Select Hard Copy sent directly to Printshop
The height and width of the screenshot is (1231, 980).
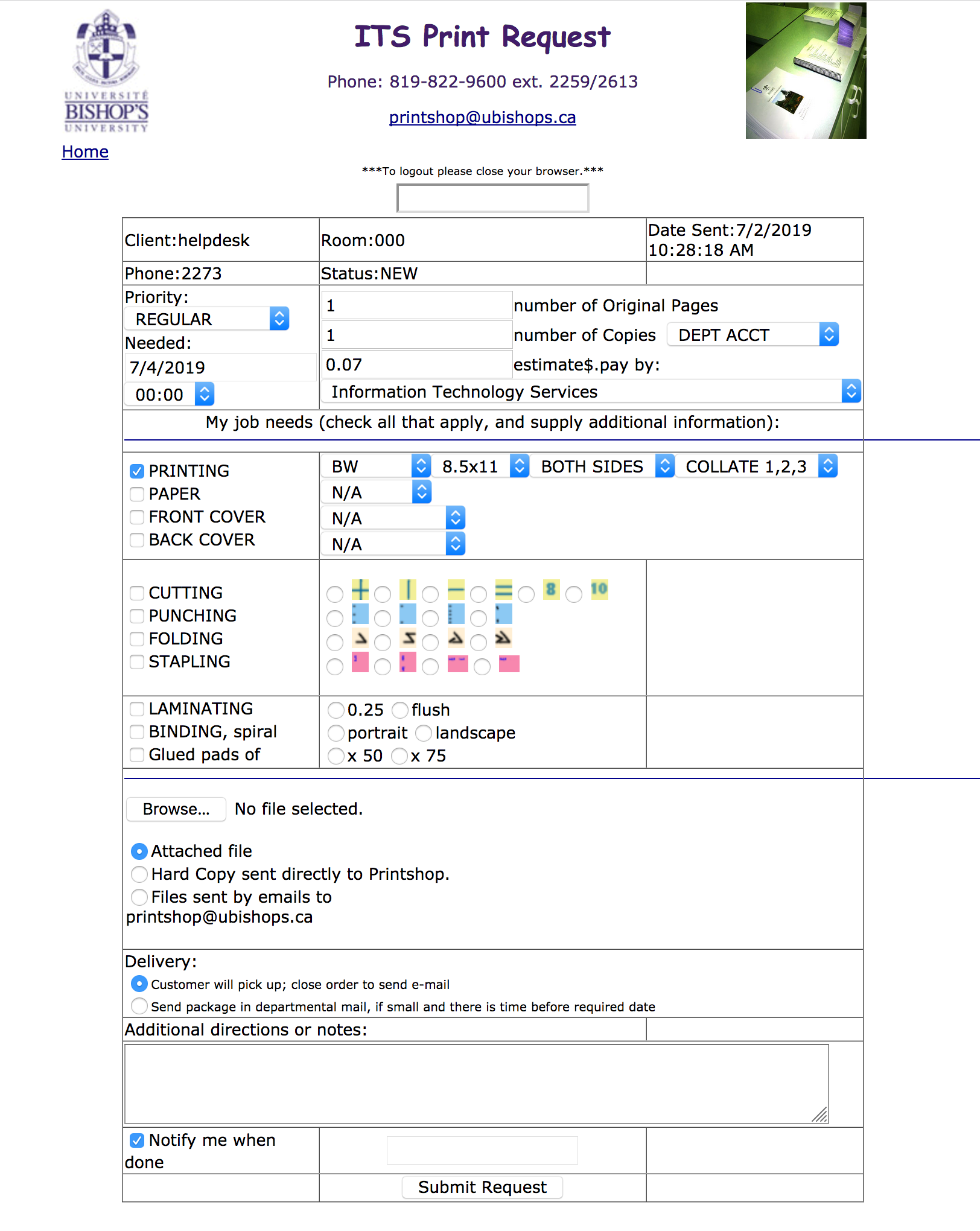[x=139, y=874]
